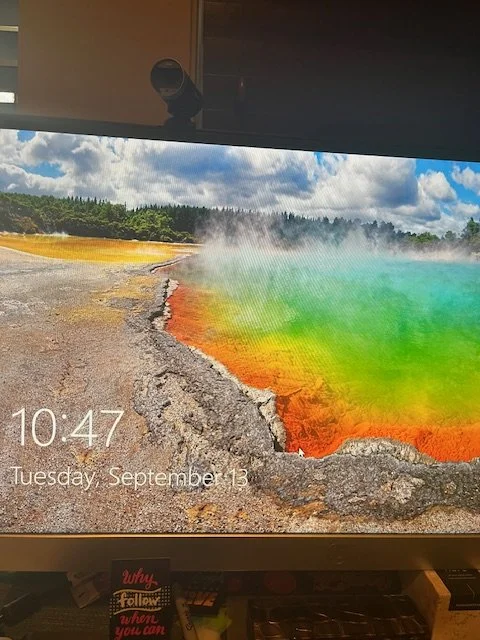The image size is (480, 640).
Task: Click the lock screen wallpaper image
Action: click(x=240, y=331)
